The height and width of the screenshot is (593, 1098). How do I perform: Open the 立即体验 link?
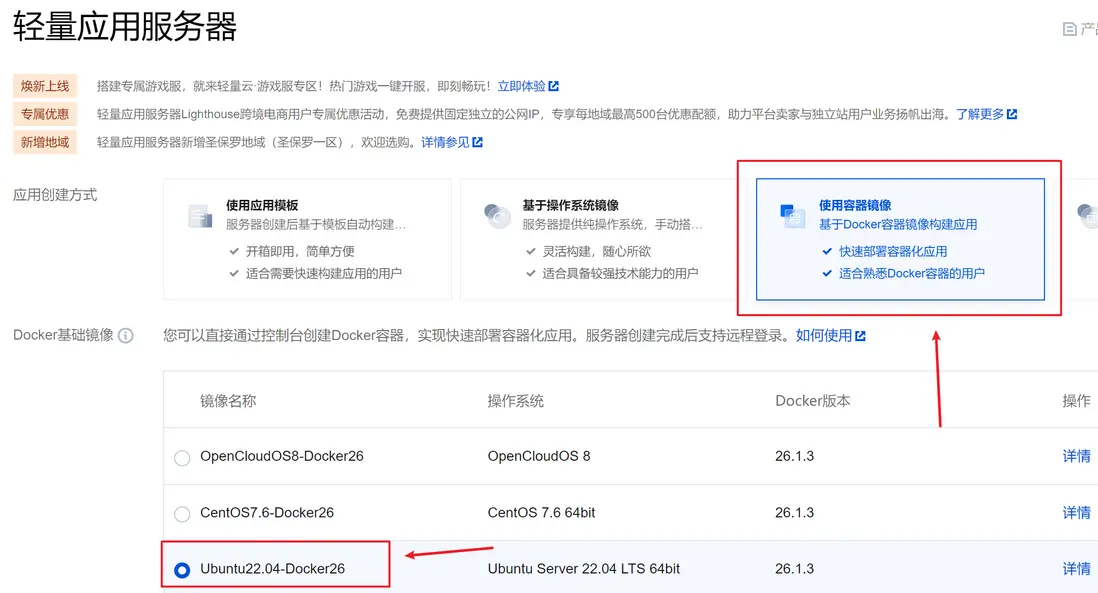coord(521,86)
